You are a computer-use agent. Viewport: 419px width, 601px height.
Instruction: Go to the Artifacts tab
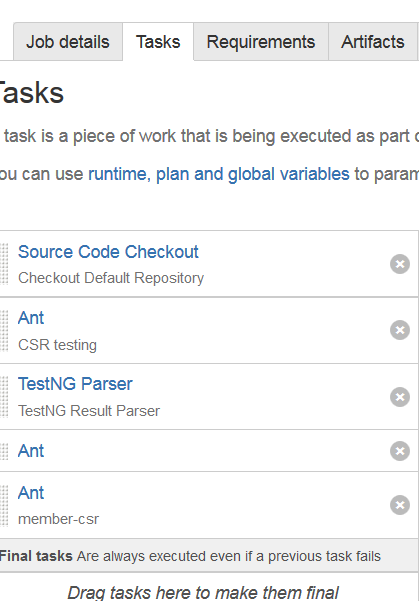(x=373, y=41)
